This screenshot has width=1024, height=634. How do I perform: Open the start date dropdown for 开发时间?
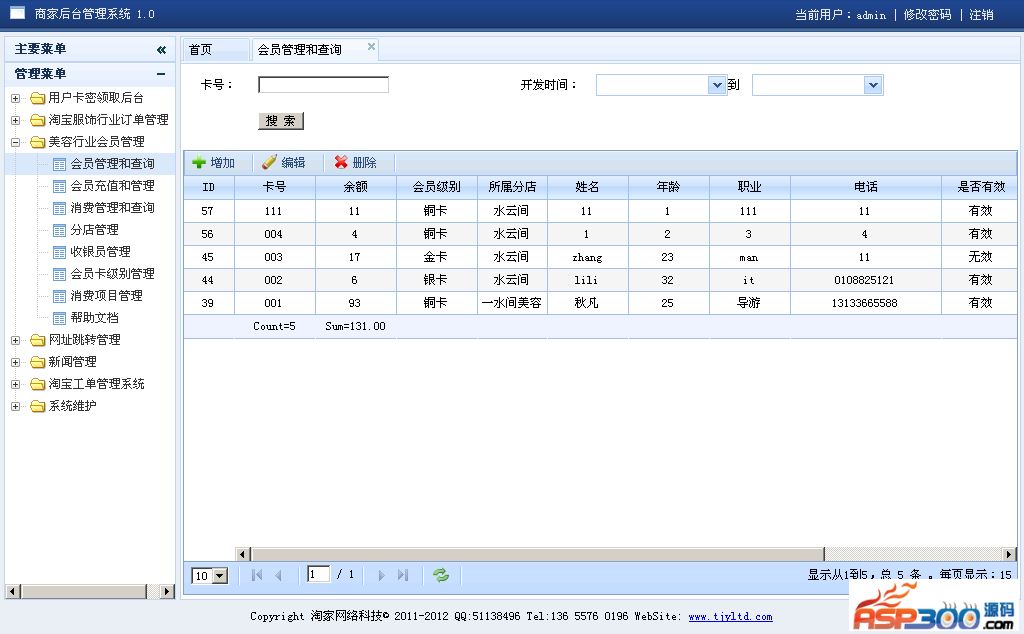tap(716, 85)
